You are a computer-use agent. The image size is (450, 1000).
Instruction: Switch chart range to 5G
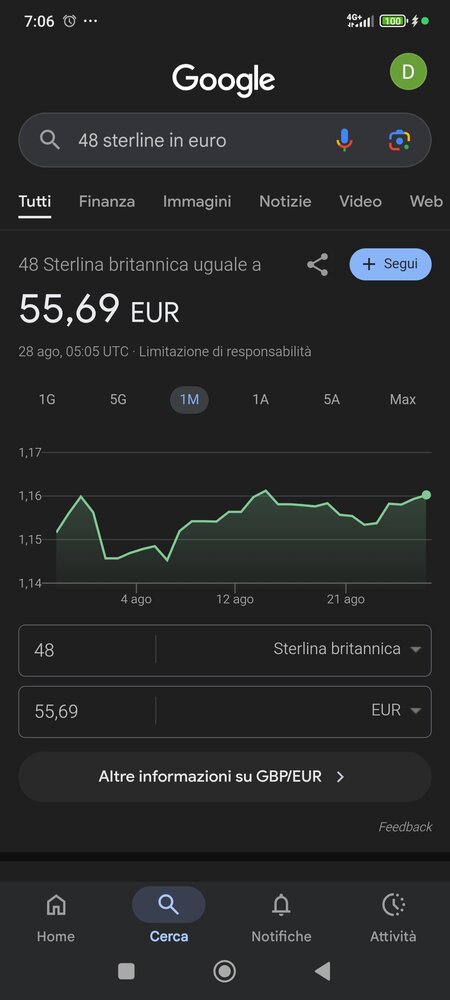coord(118,400)
